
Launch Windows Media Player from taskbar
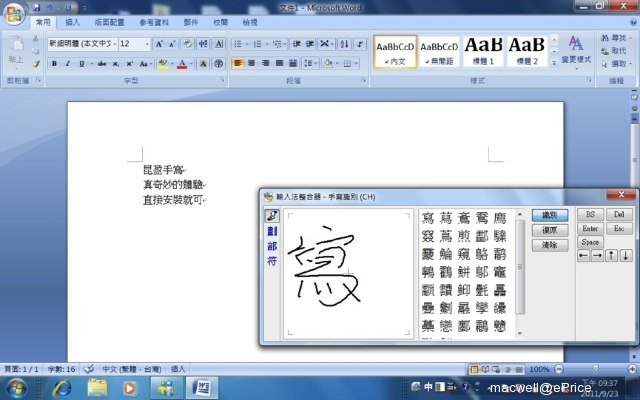coord(129,388)
